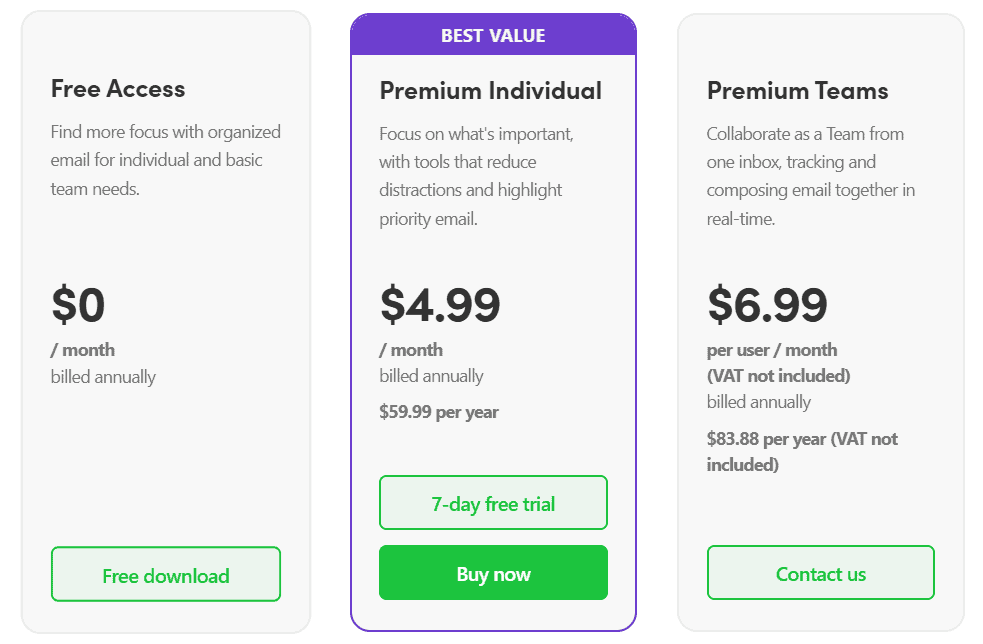
Task: Click the per user / month label
Action: [772, 350]
